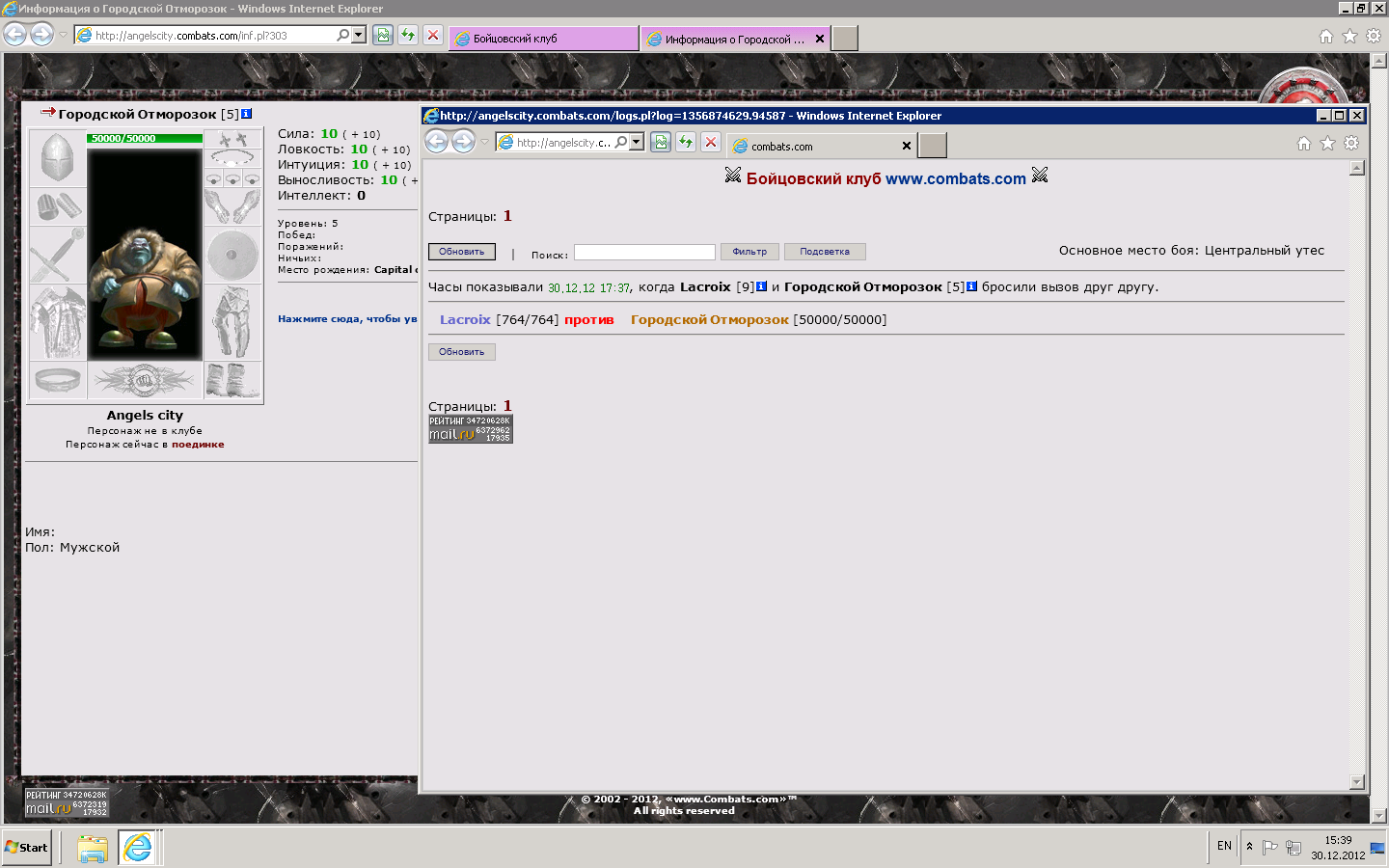Image resolution: width=1389 pixels, height=868 pixels.
Task: Refresh the logs popup page
Action: [x=686, y=142]
